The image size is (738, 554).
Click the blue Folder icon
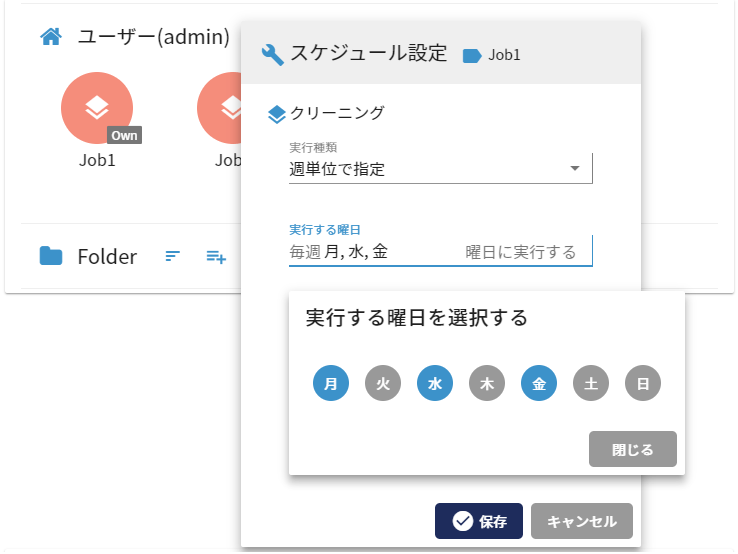coord(50,257)
